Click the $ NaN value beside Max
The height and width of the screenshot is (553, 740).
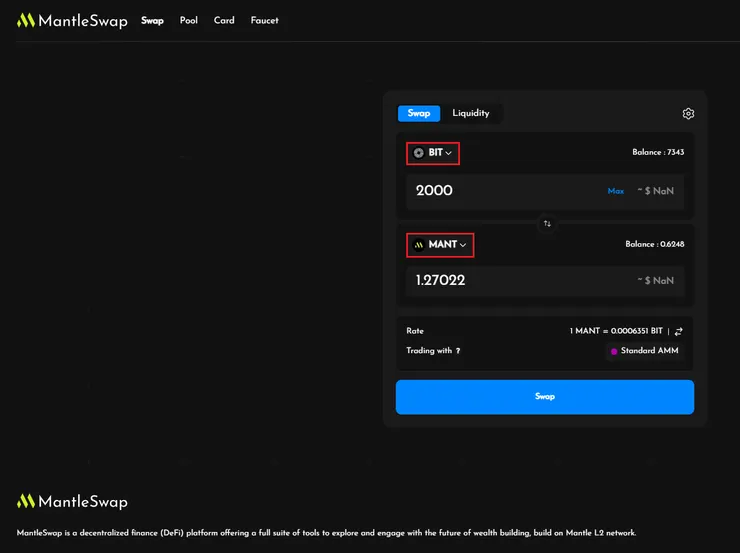click(x=656, y=191)
